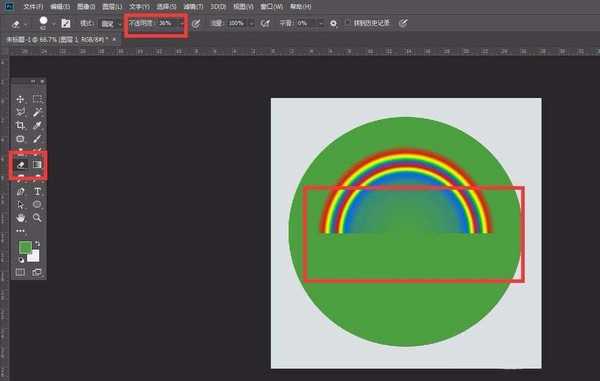Select the Move tool

[20, 99]
